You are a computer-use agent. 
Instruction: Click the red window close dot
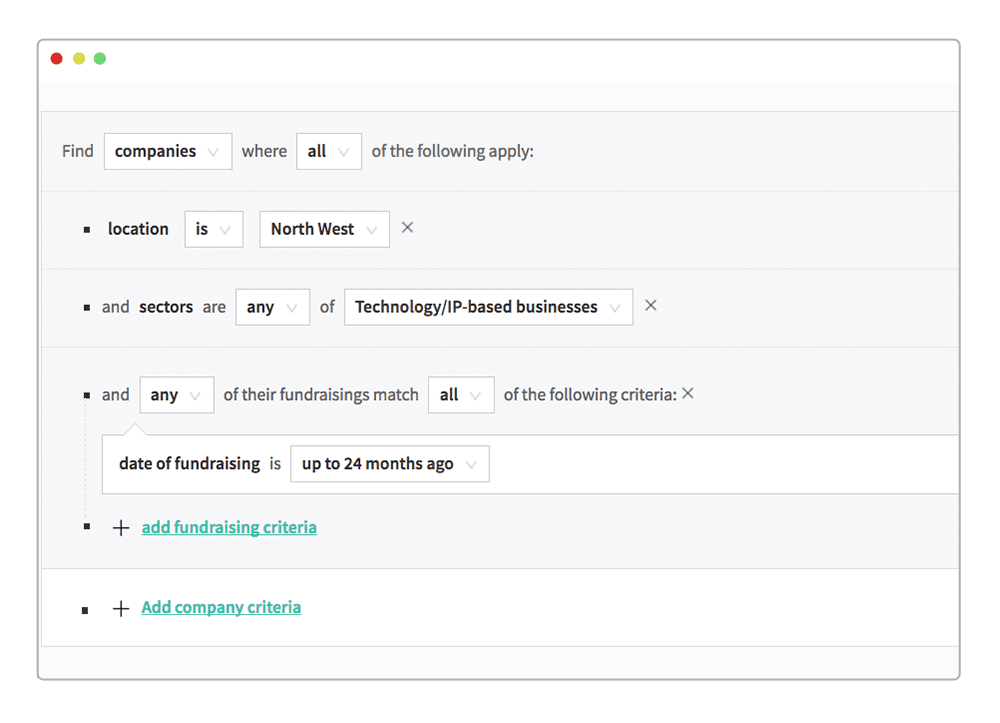point(57,59)
